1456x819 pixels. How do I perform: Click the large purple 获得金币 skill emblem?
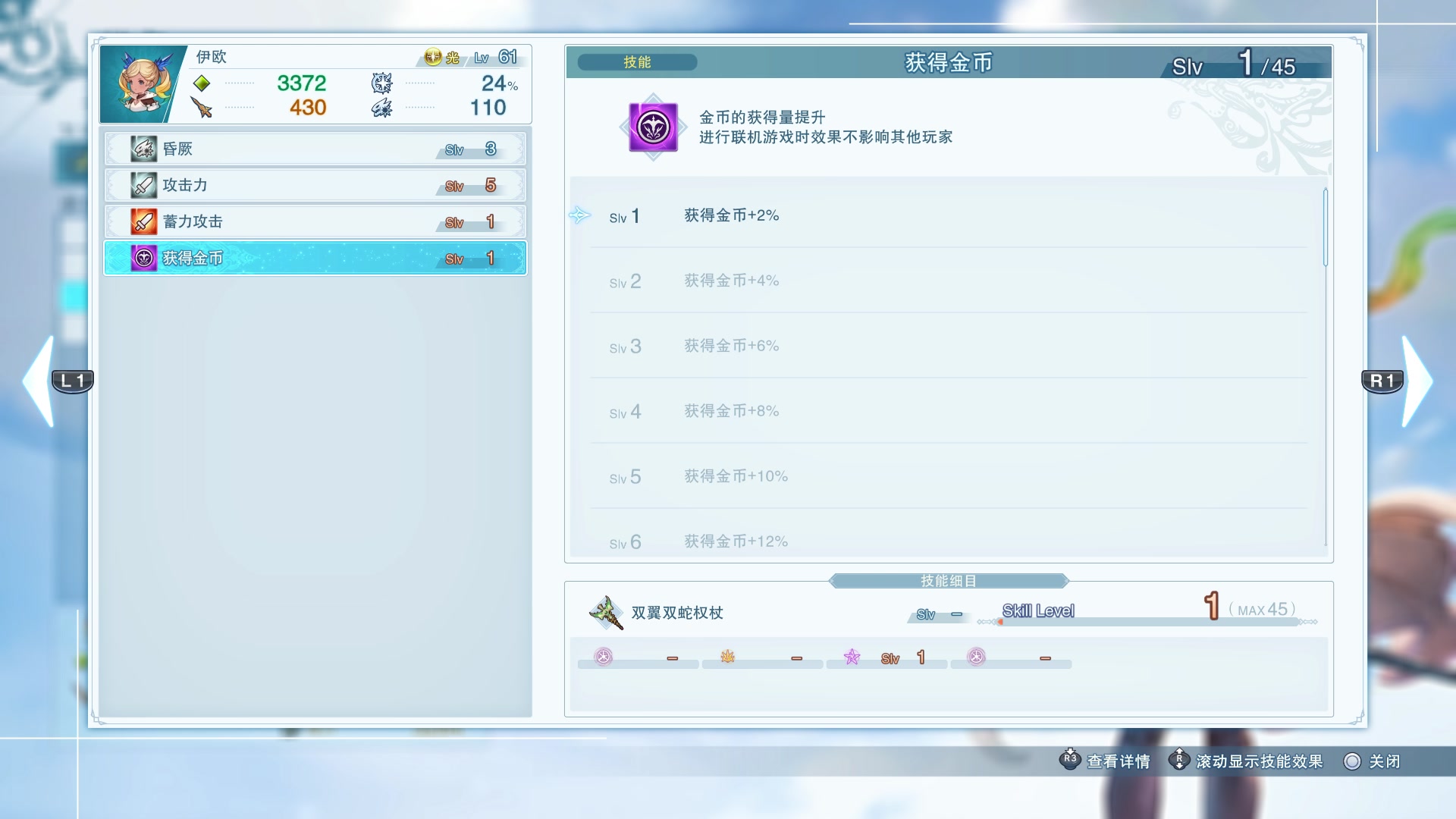[x=653, y=127]
